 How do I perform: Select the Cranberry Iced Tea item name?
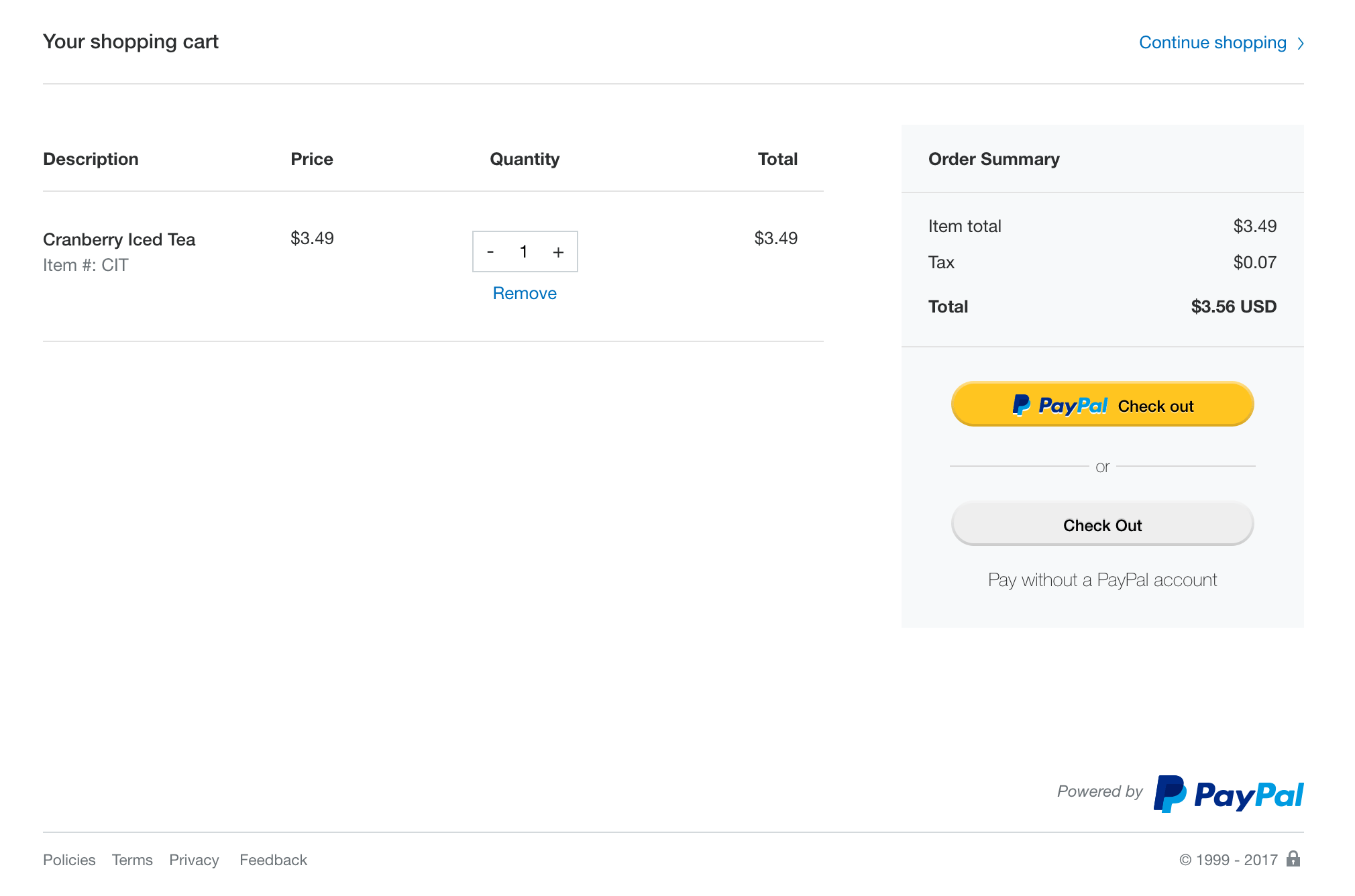pos(119,239)
